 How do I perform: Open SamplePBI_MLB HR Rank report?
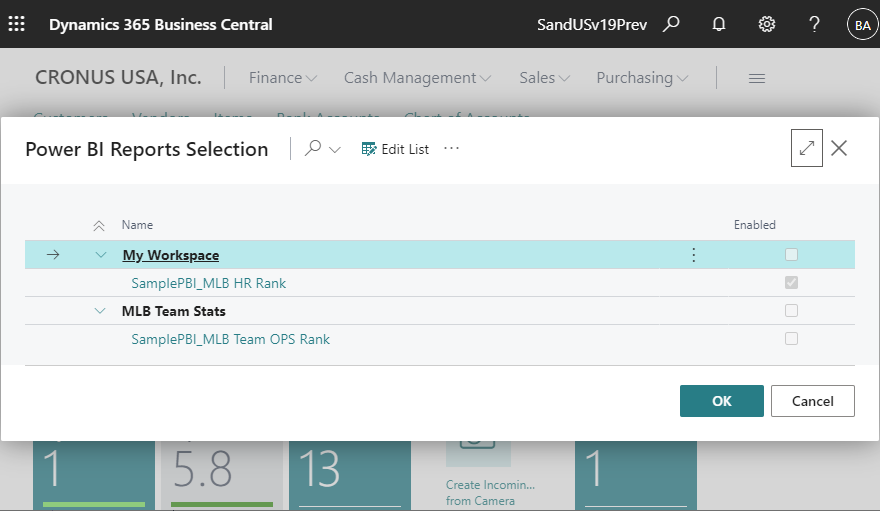pos(208,283)
